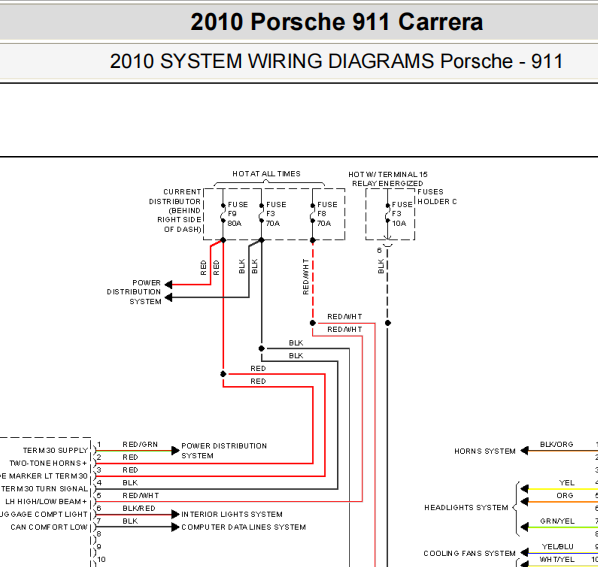Click the 'RED/WHT' wire label at pin 5
The height and width of the screenshot is (567, 598).
[141, 496]
